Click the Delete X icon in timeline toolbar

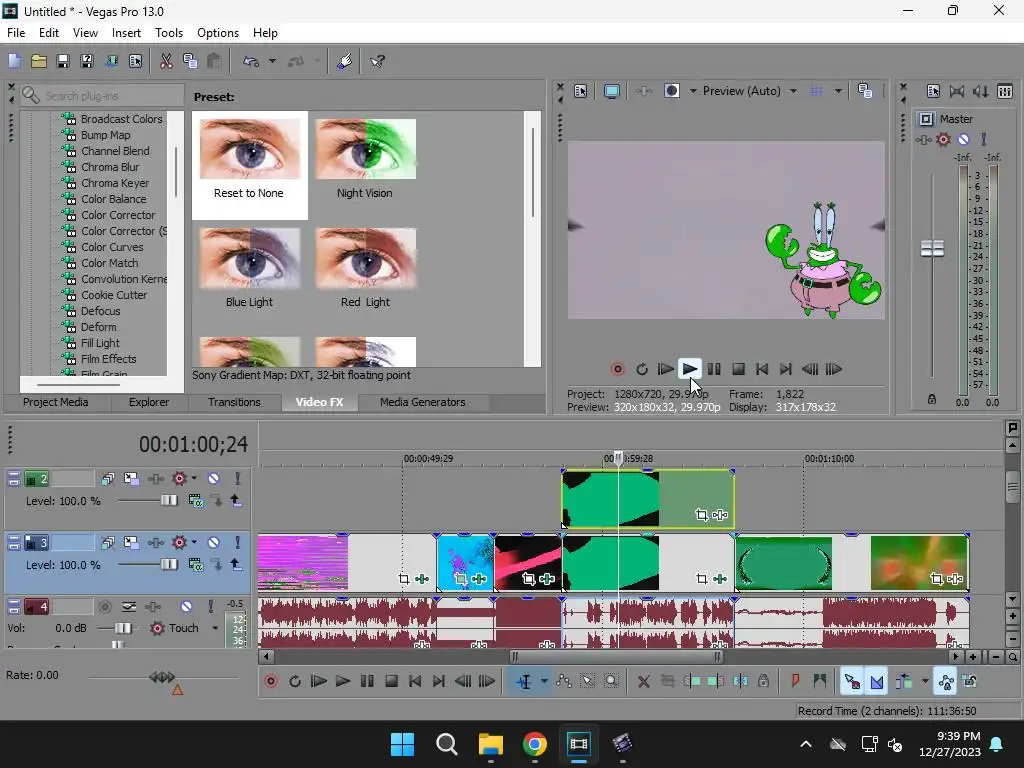pos(643,681)
